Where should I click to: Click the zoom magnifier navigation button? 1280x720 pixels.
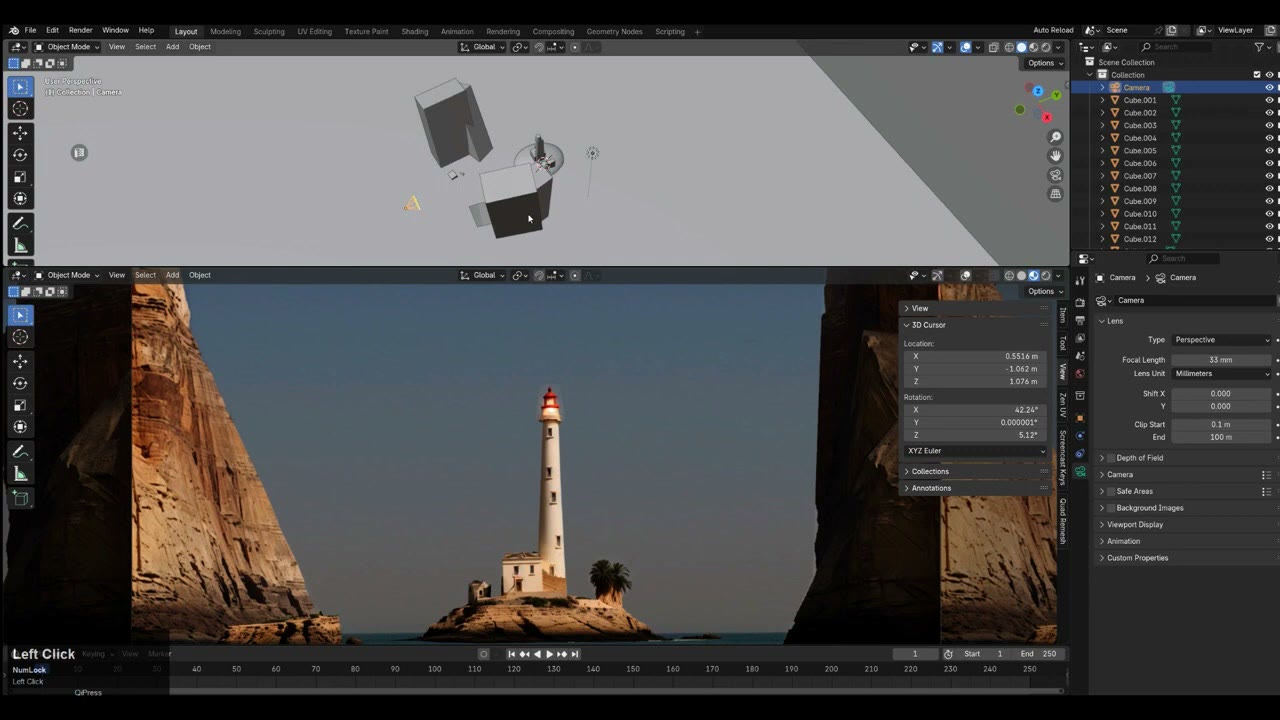tap(1055, 137)
